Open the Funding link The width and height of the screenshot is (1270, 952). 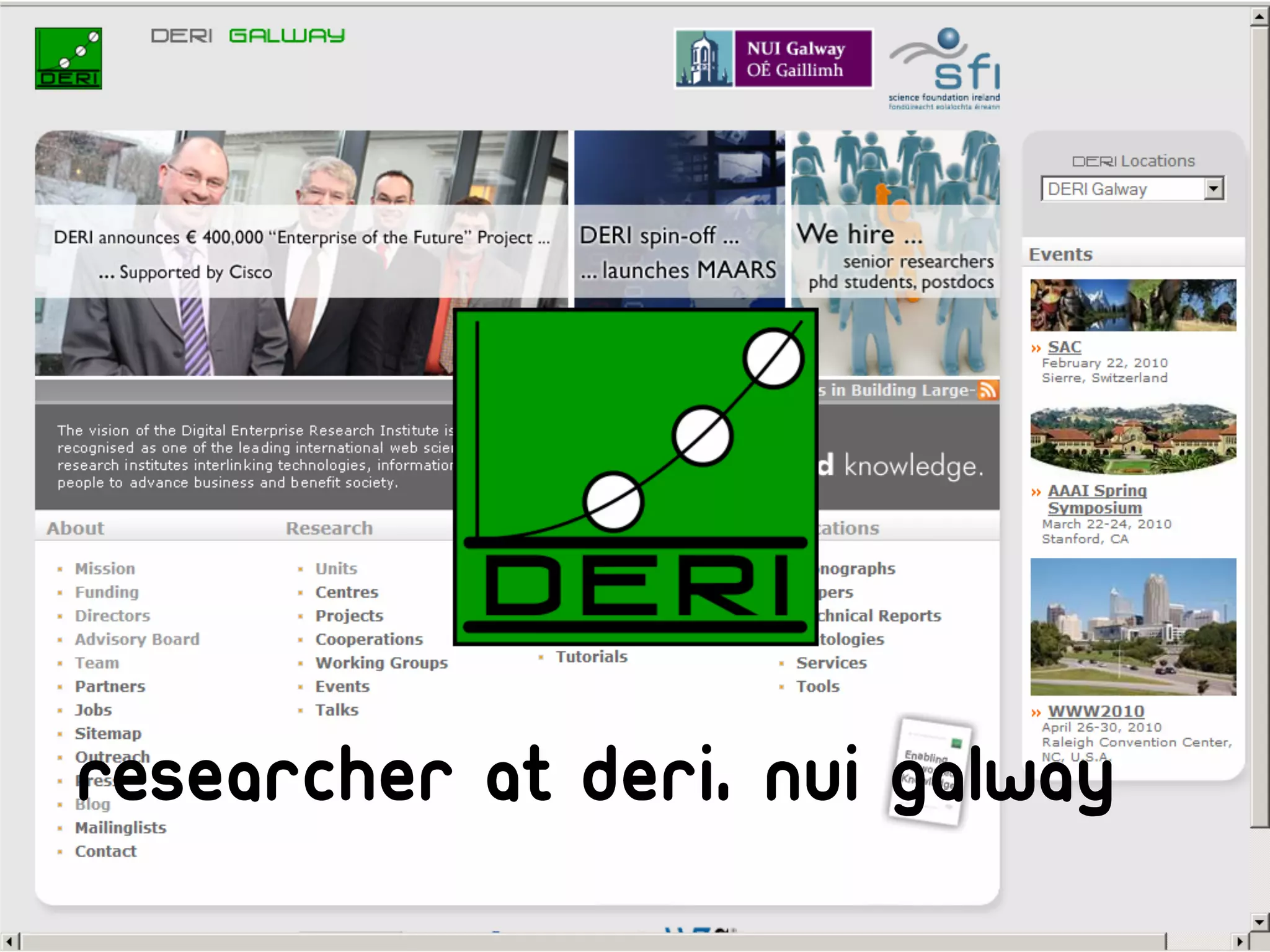pyautogui.click(x=107, y=592)
